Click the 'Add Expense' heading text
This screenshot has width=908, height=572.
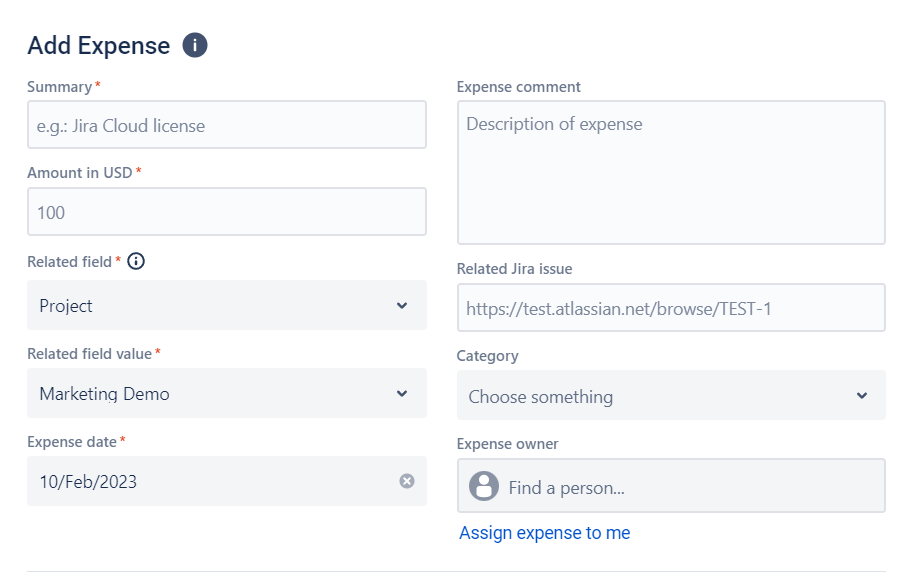coord(99,46)
